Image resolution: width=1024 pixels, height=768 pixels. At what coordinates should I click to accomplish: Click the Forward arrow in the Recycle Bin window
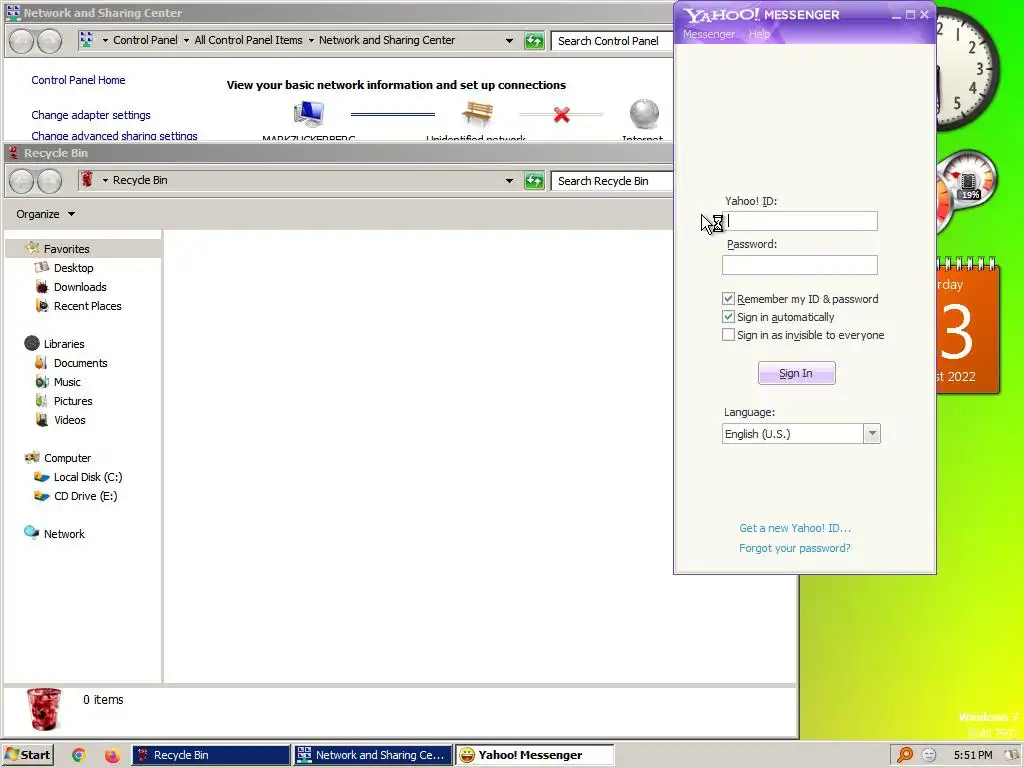pos(49,181)
